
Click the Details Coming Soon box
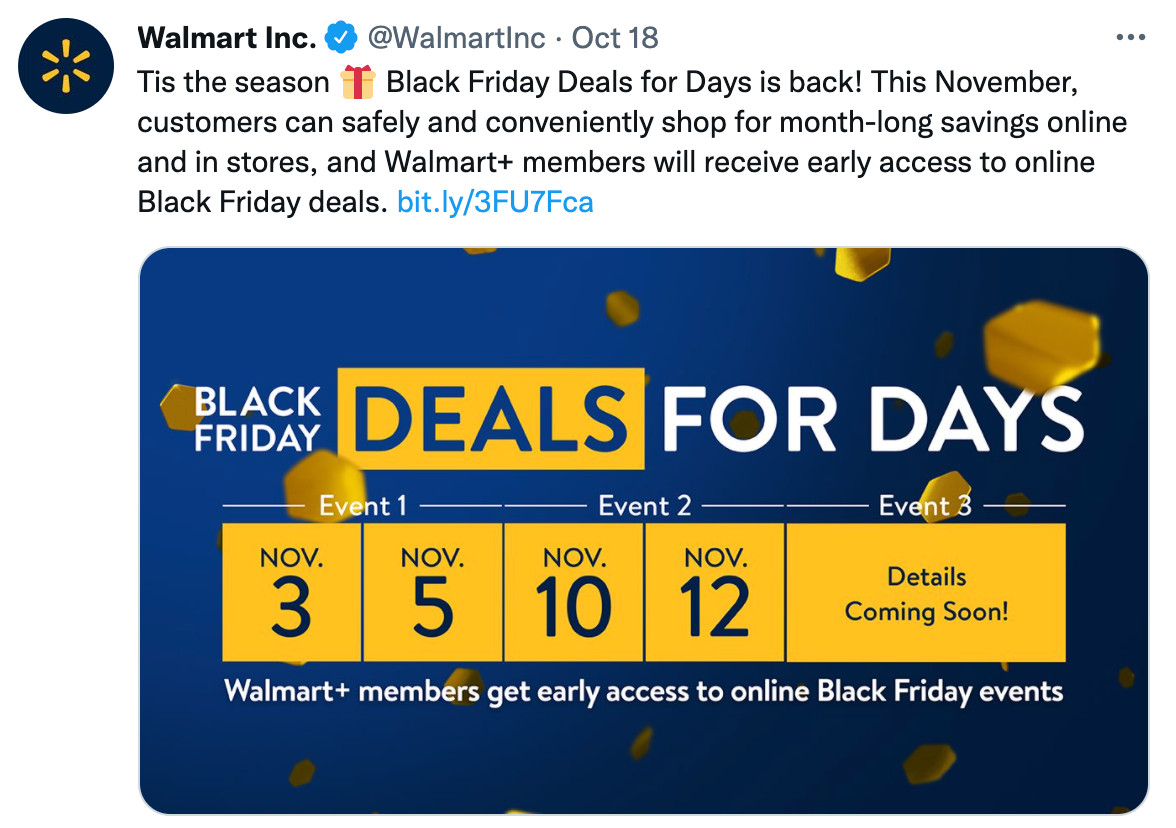click(x=926, y=592)
